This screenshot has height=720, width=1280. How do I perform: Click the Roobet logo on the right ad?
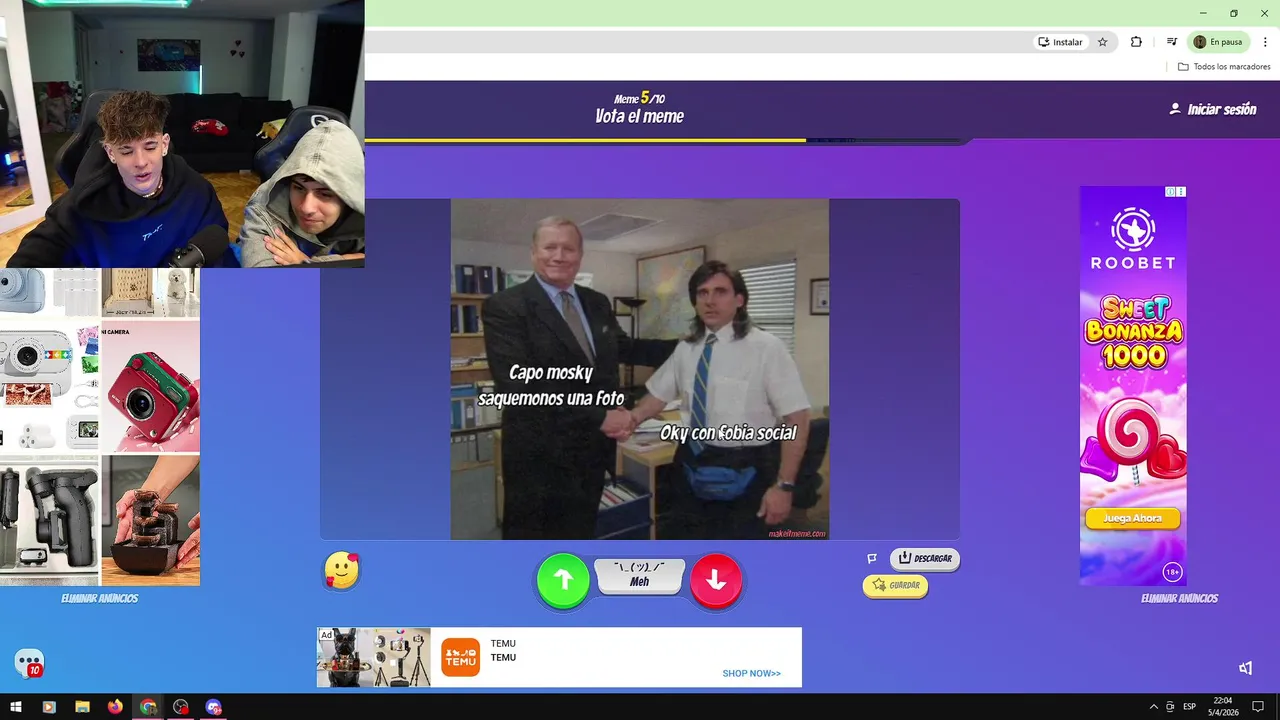[1133, 239]
